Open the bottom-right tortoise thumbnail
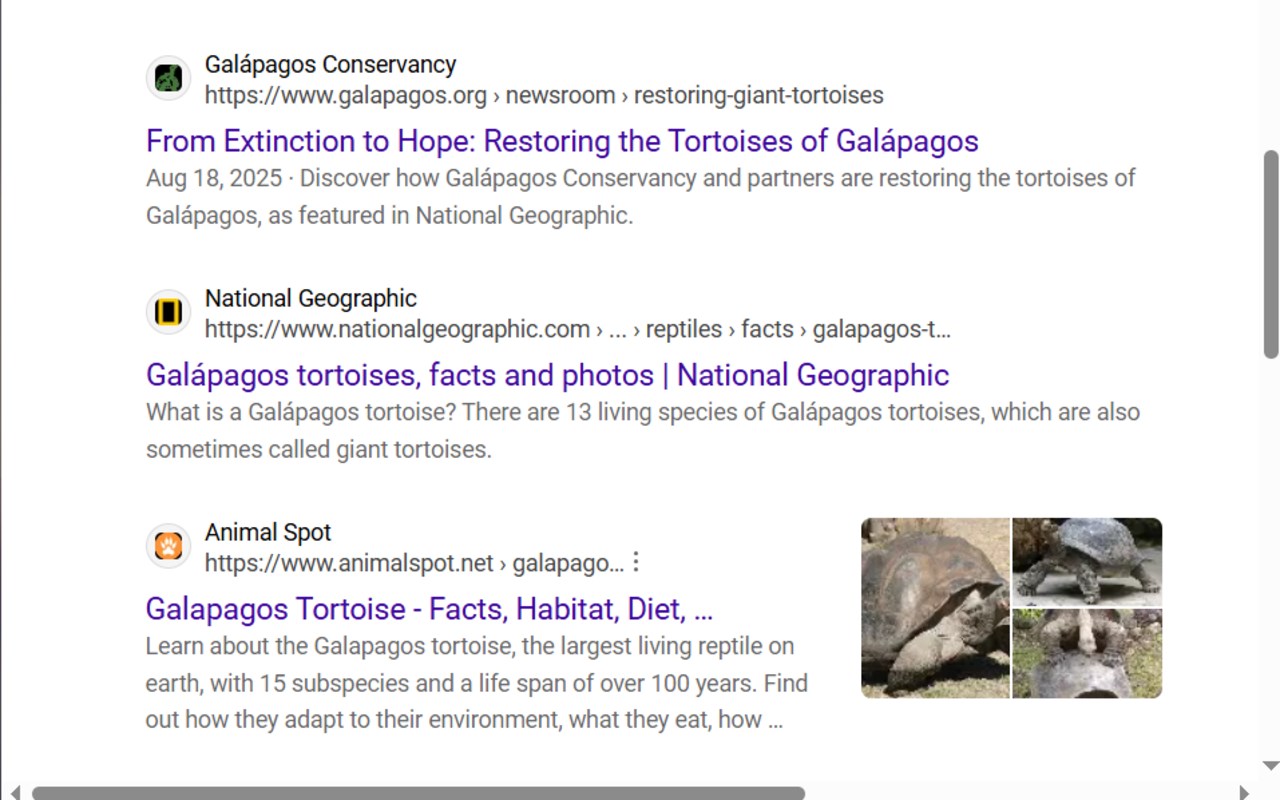 [x=1087, y=654]
